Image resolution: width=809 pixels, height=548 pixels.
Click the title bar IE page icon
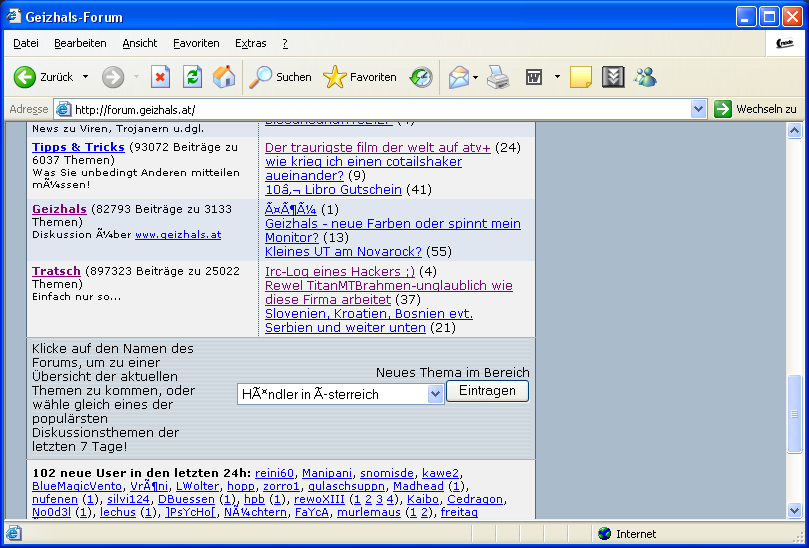pyautogui.click(x=13, y=17)
